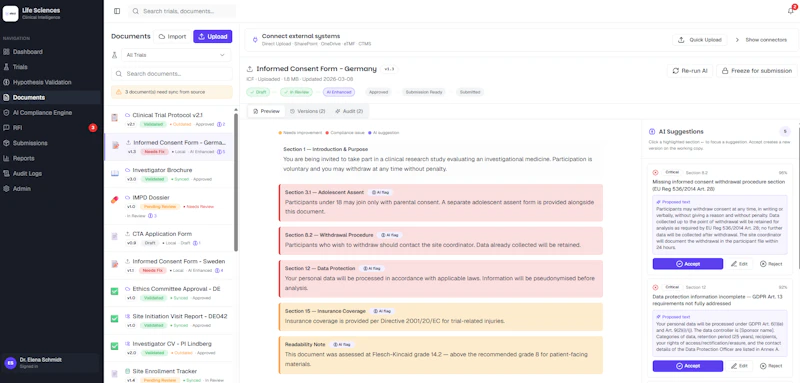The image size is (800, 383).
Task: Click AI flag on Section 12 Data Protection
Action: pos(371,268)
